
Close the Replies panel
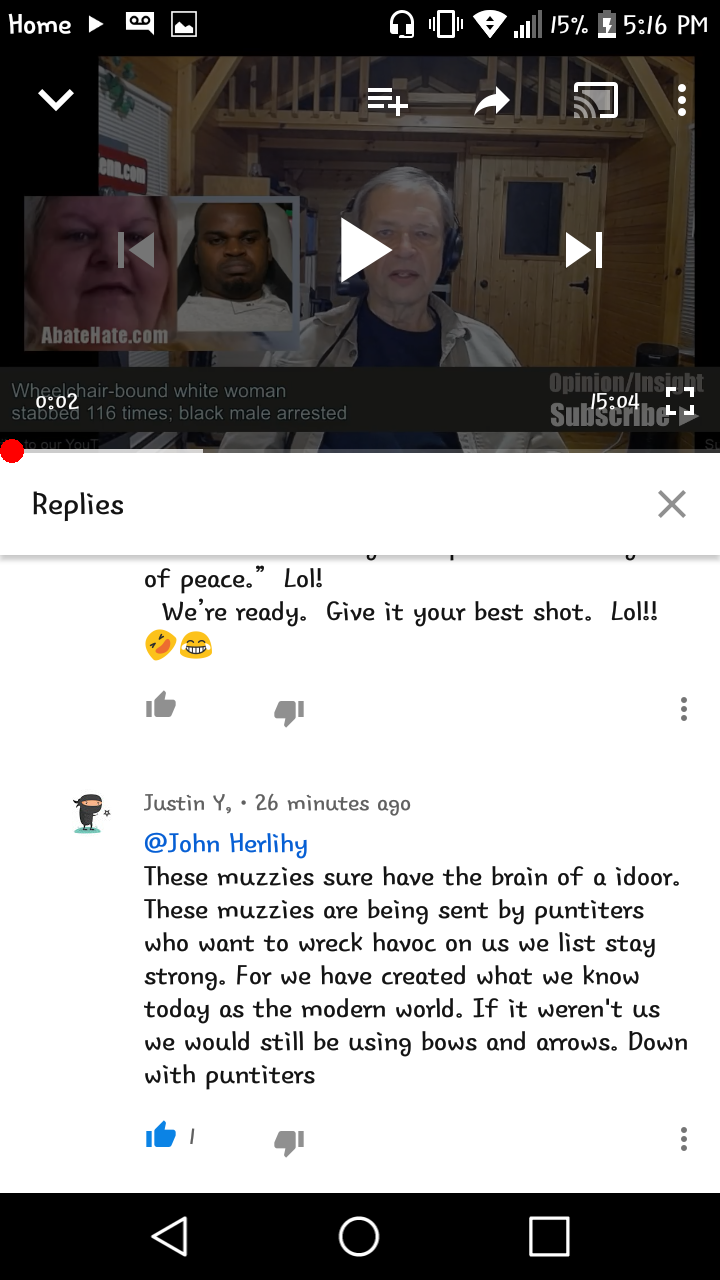point(672,504)
